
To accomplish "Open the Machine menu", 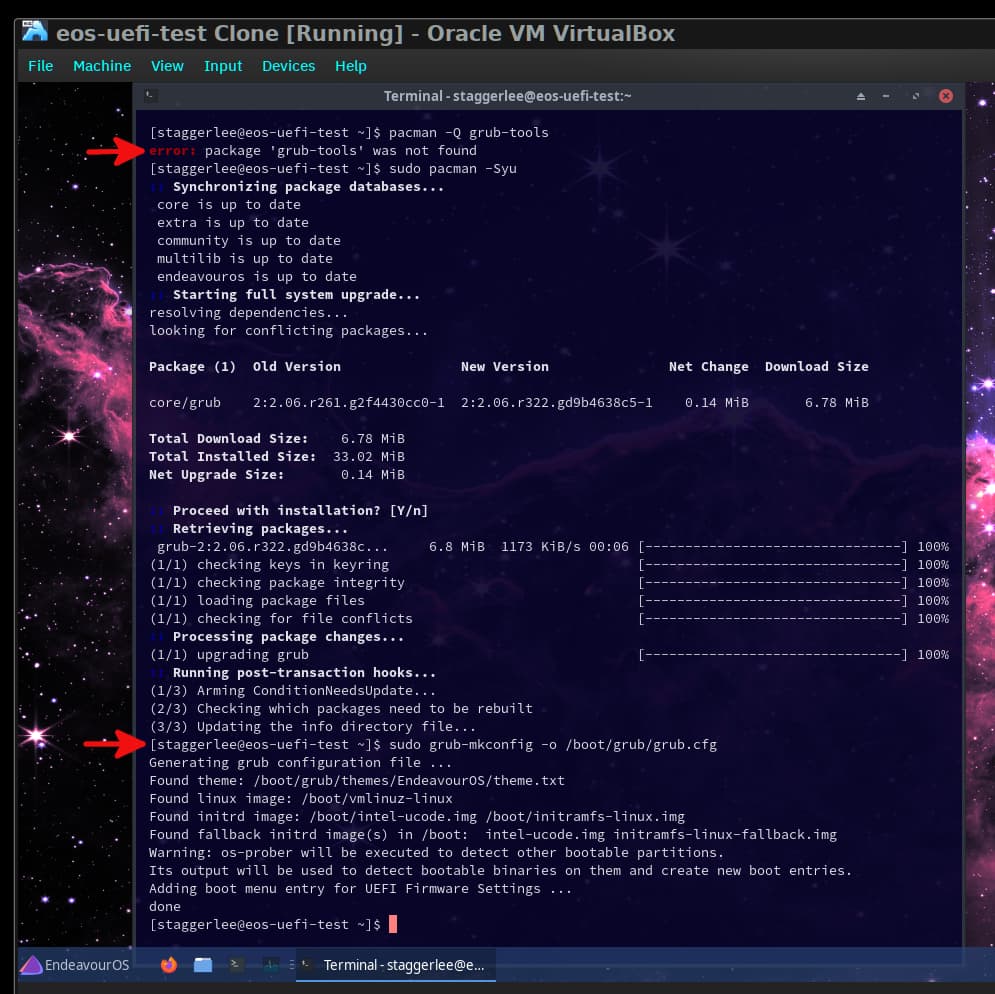I will [102, 66].
